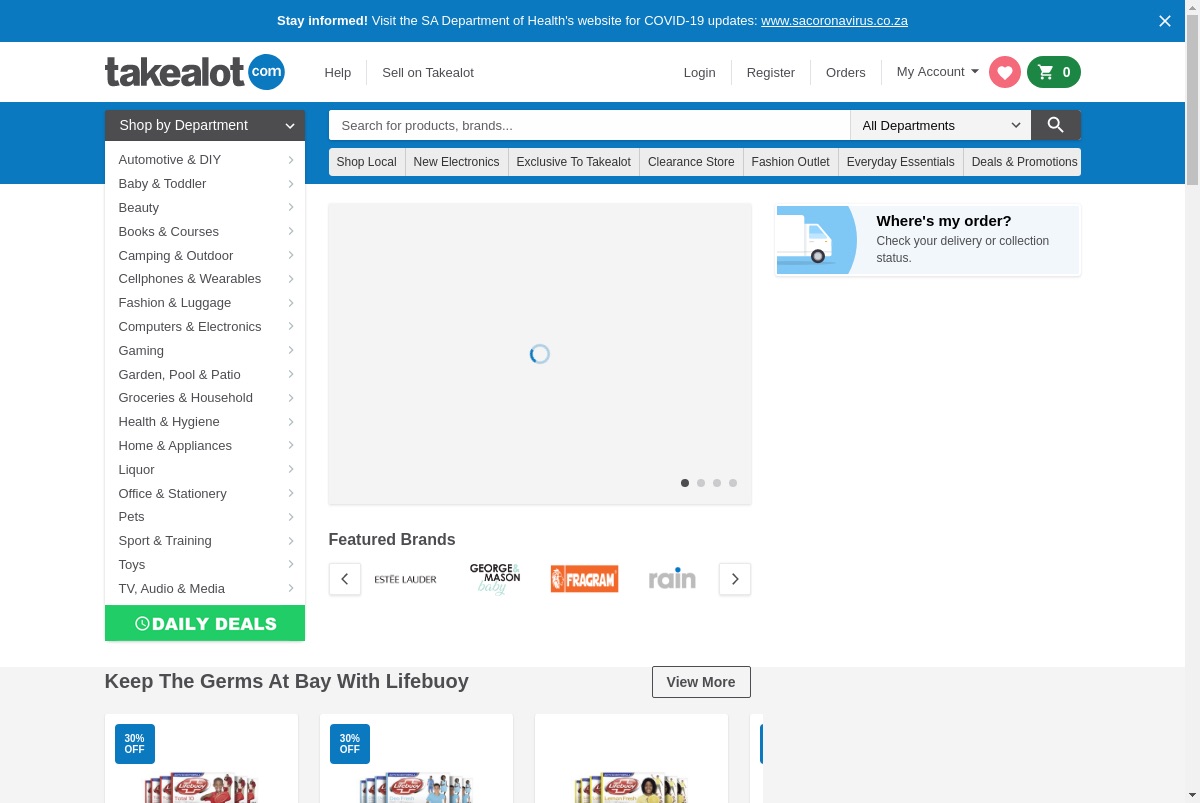The width and height of the screenshot is (1200, 803).
Task: Open Sport & Training department
Action: tap(205, 541)
